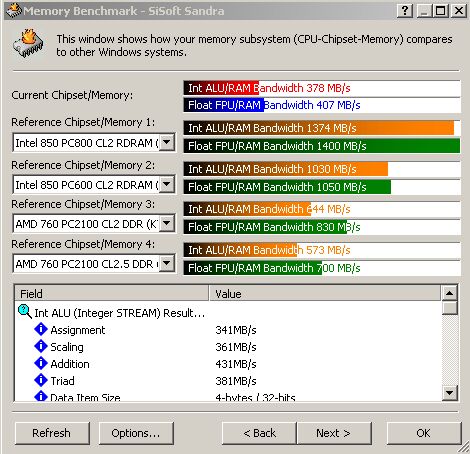
Task: Open the Options dialog button
Action: 136,433
